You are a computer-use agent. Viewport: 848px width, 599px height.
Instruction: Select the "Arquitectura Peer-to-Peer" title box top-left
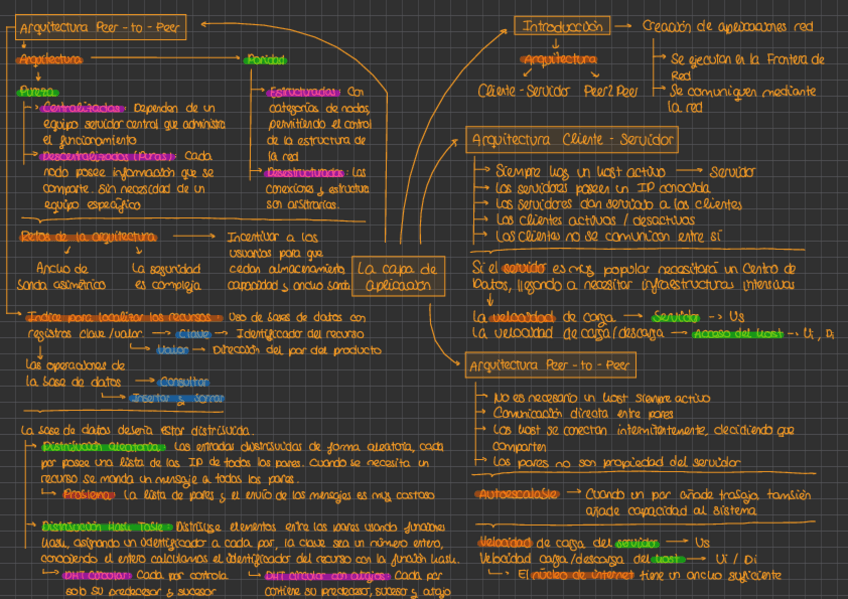(x=98, y=27)
